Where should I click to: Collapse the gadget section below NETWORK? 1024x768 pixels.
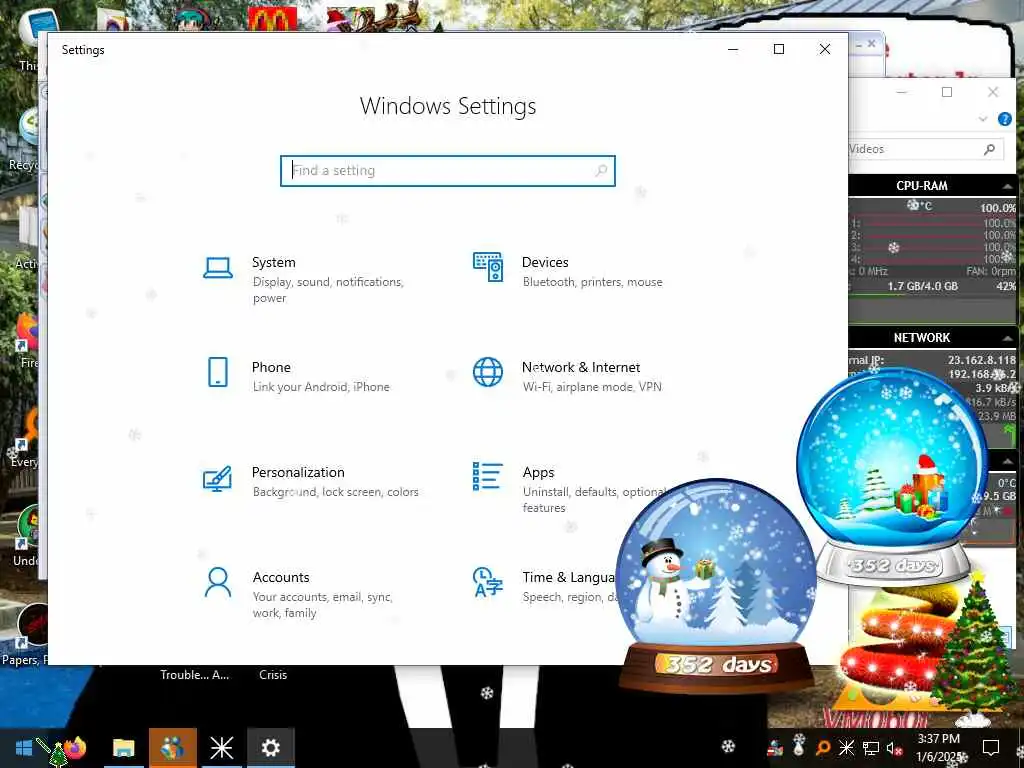(x=1007, y=461)
